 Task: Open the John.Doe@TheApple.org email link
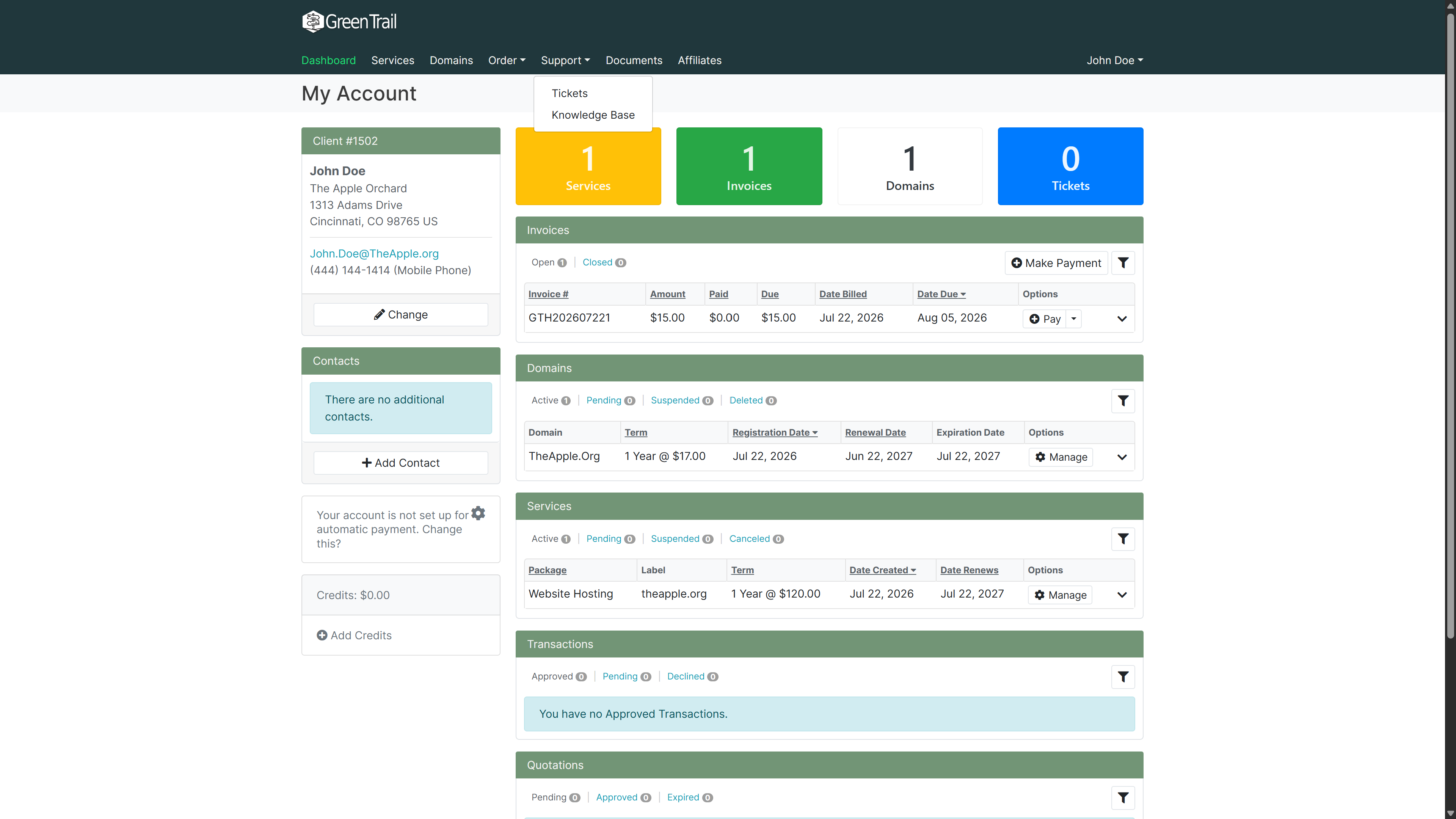point(373,254)
